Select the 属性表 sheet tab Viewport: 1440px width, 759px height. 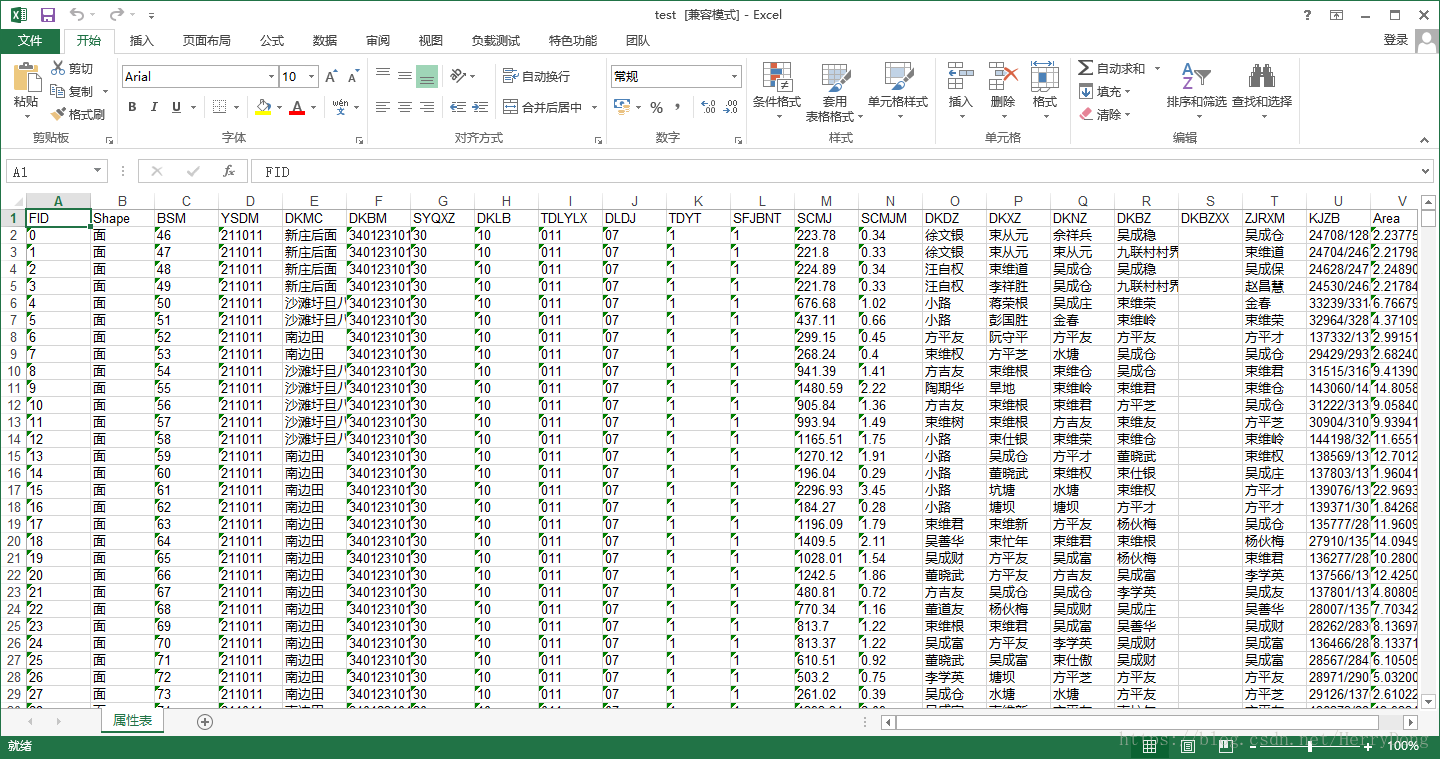pos(132,721)
